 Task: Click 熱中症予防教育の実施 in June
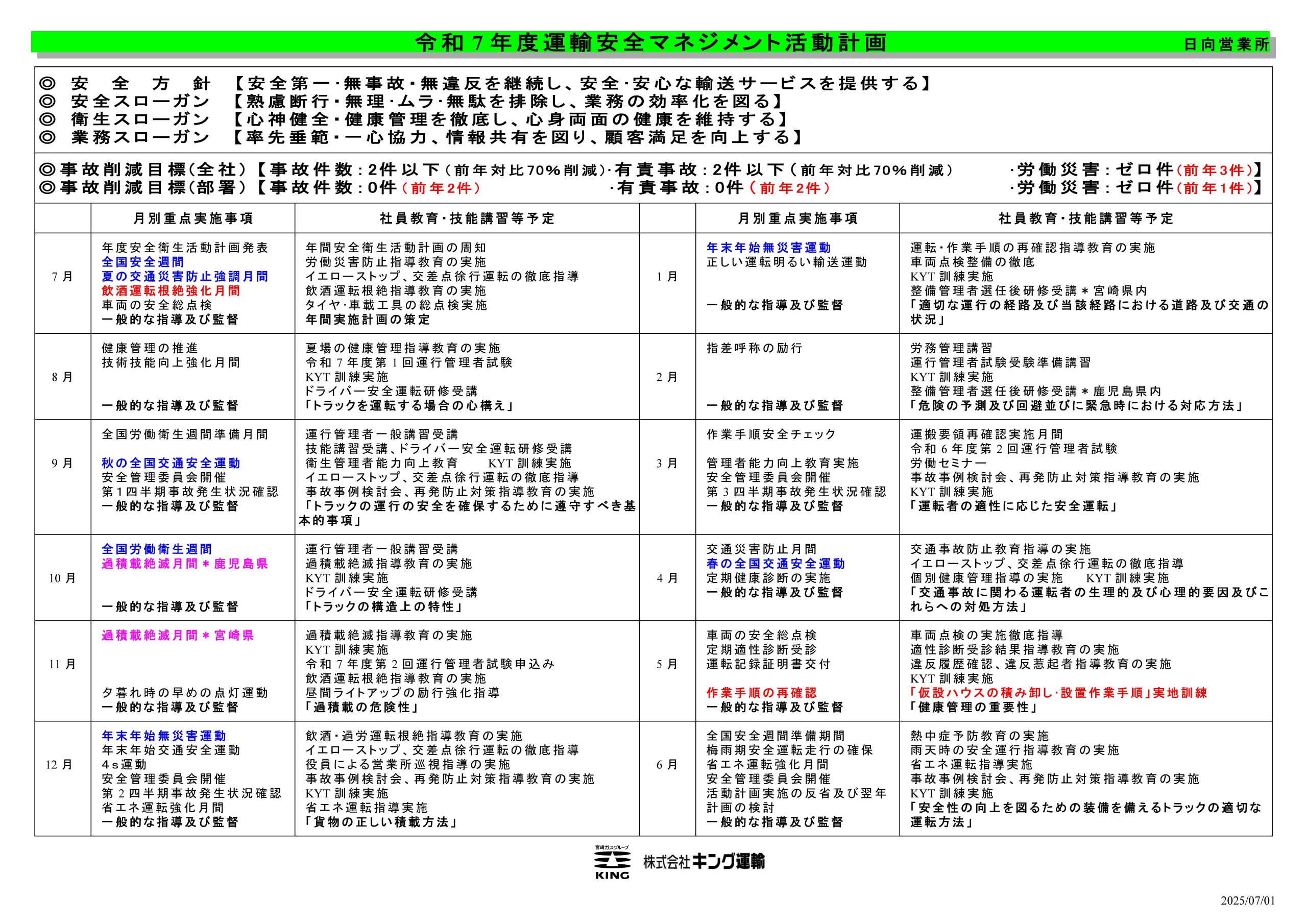pos(979,736)
